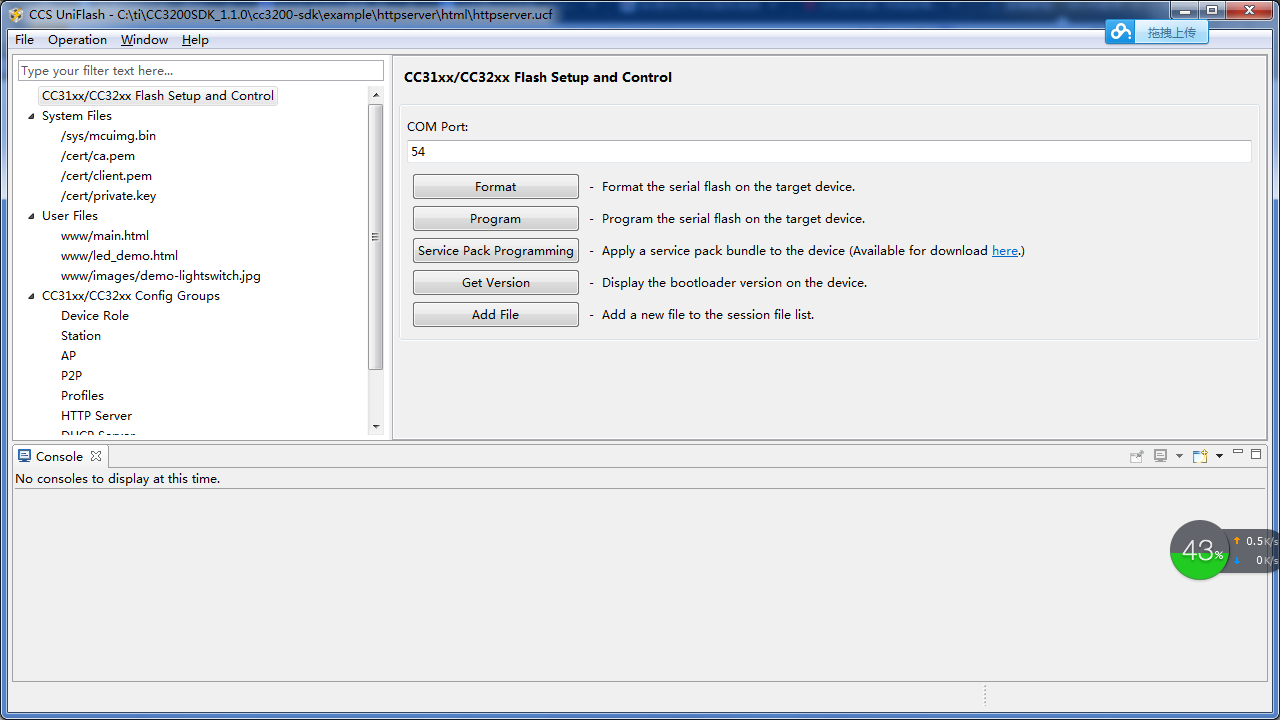Select the Station config item

81,336
